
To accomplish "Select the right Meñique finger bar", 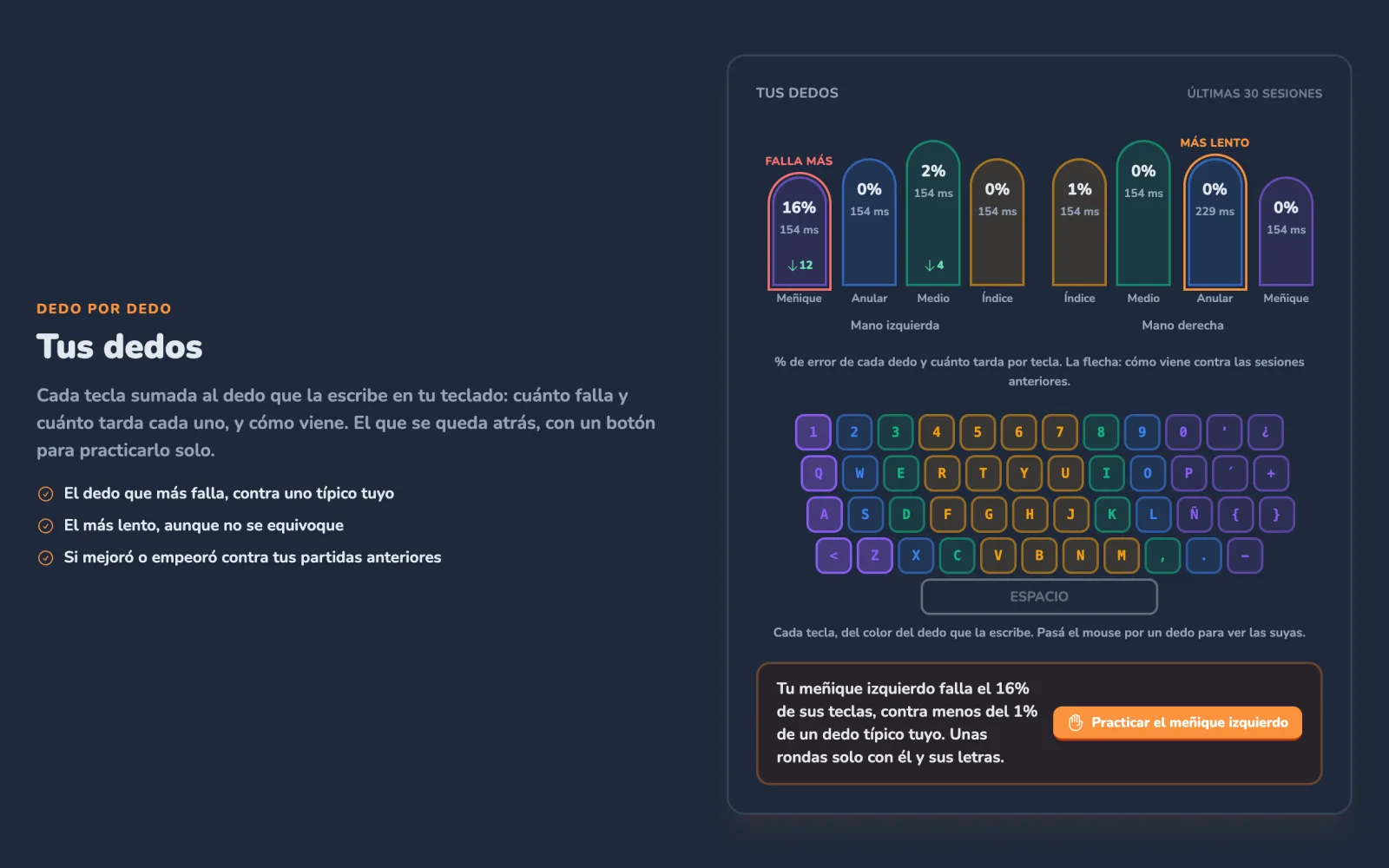I will tap(1286, 231).
